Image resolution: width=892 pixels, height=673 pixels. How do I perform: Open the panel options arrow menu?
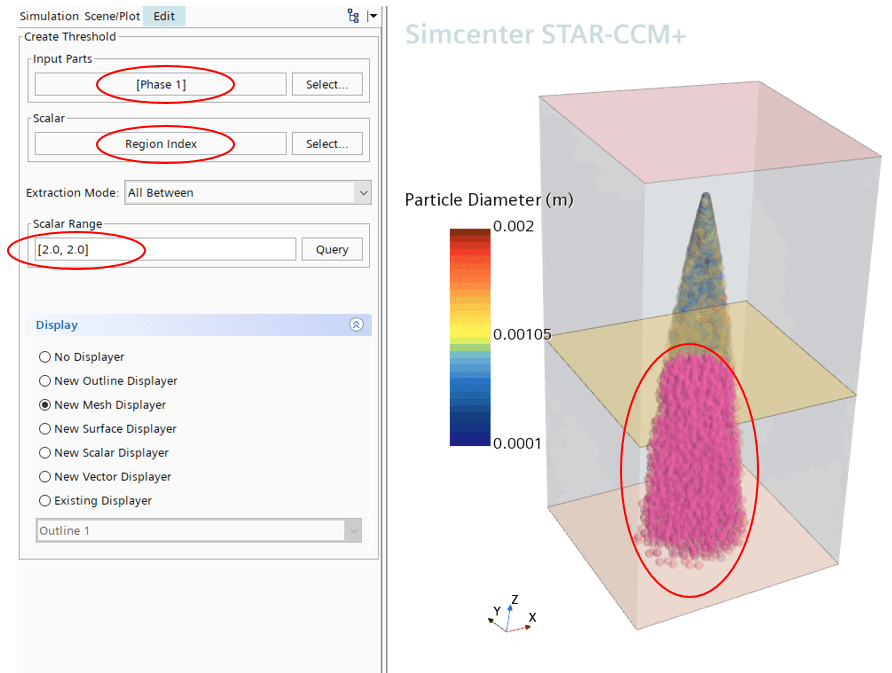click(372, 16)
